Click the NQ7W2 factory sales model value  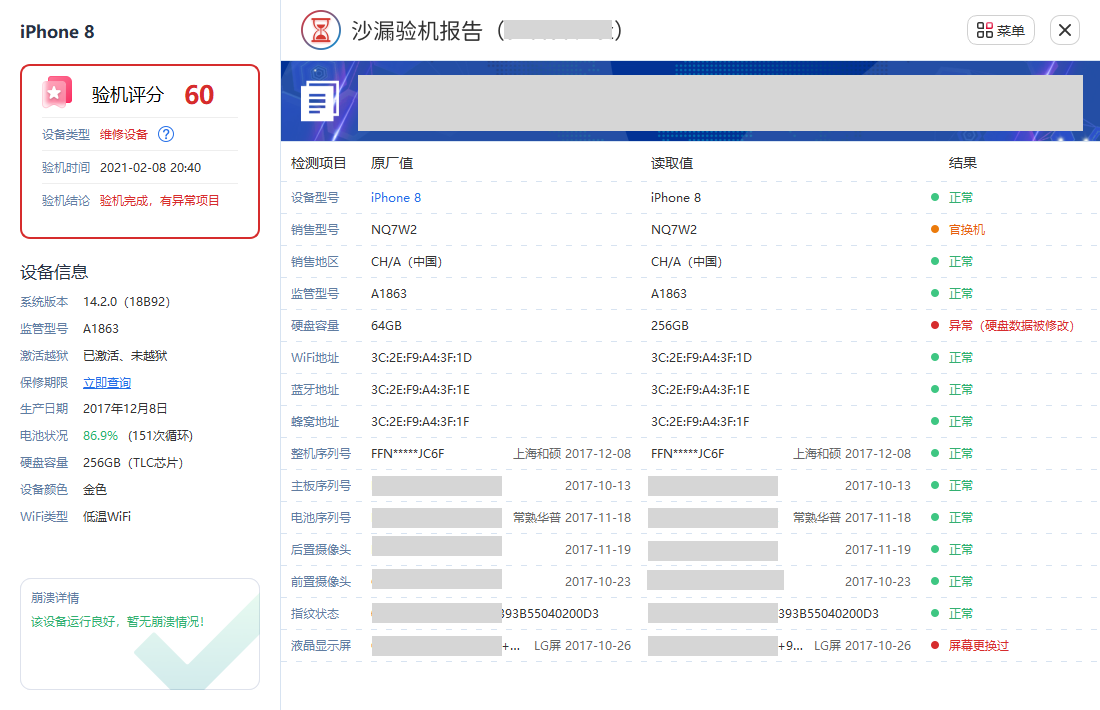click(x=394, y=229)
